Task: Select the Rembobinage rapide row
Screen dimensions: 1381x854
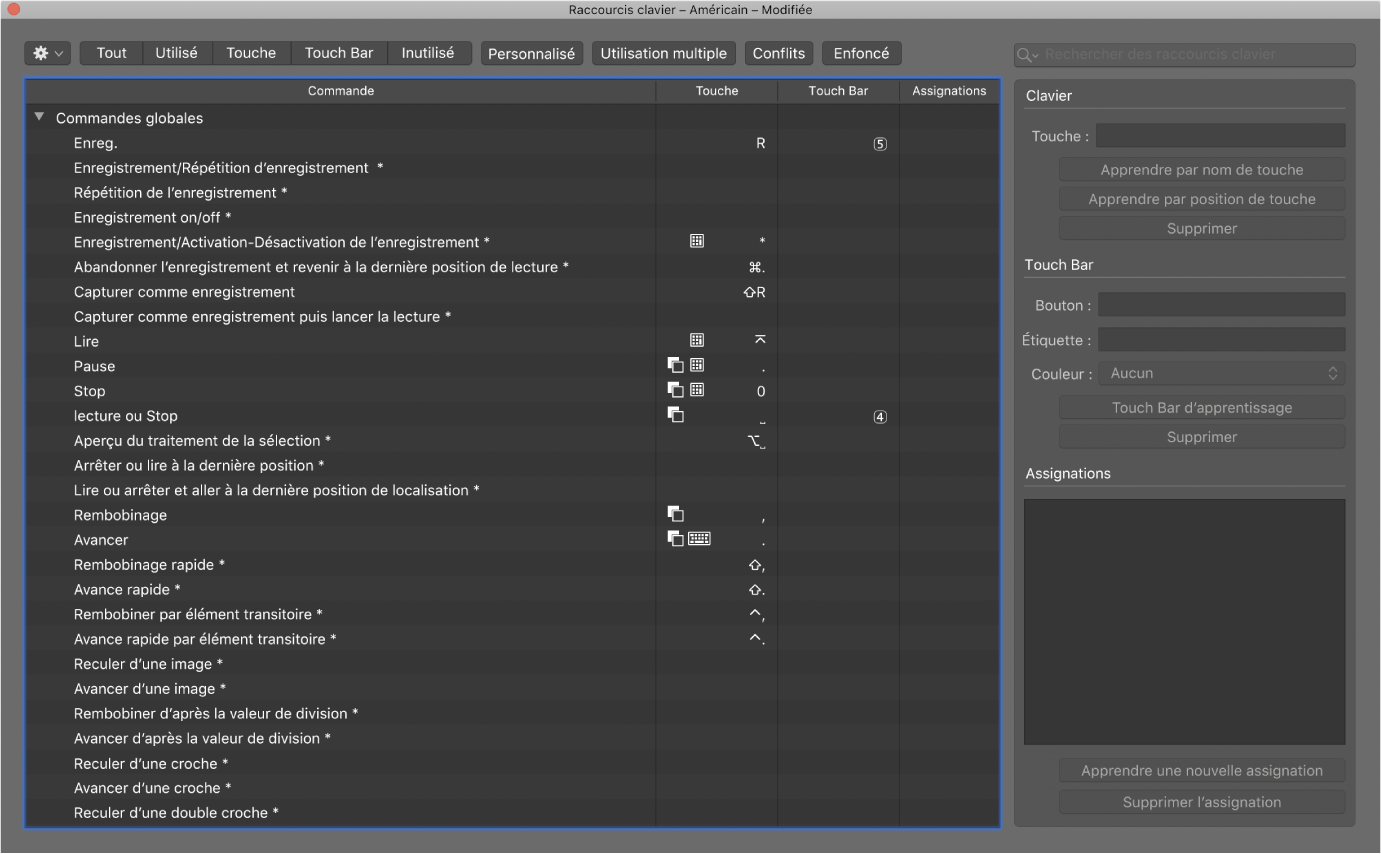Action: 512,565
